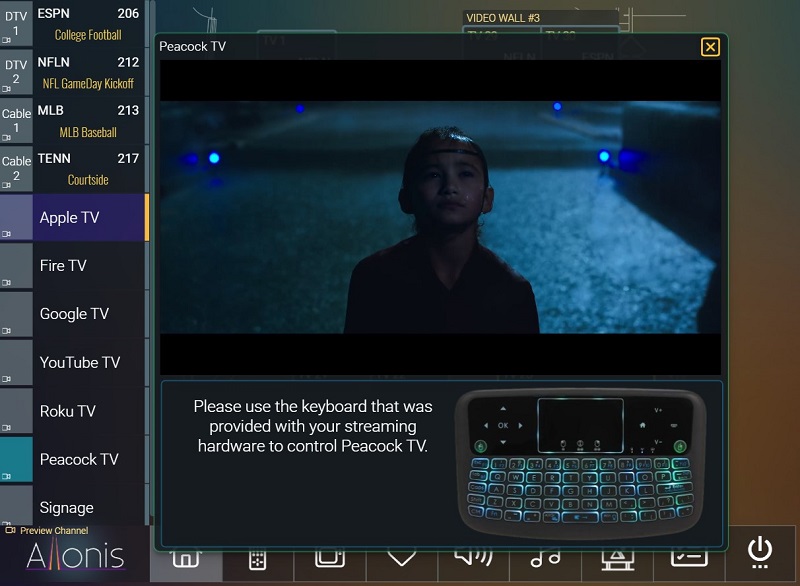Open the music notes icon in toolbar
800x586 pixels.
(x=545, y=558)
